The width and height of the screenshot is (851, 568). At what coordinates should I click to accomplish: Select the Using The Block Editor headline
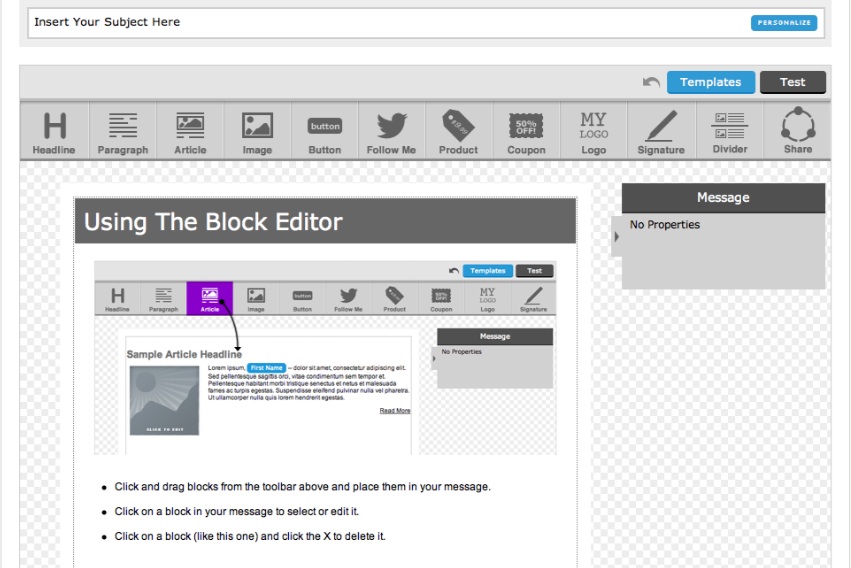tap(325, 221)
